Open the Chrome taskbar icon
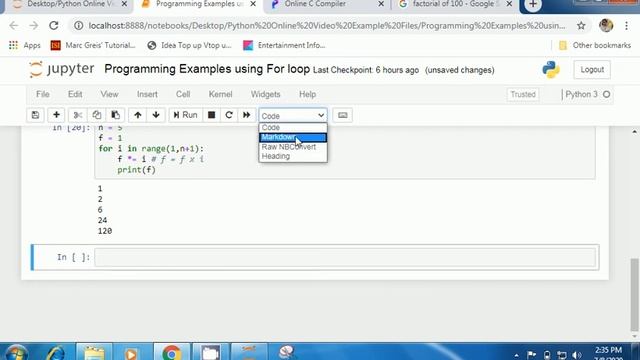The width and height of the screenshot is (640, 360). click(172, 352)
